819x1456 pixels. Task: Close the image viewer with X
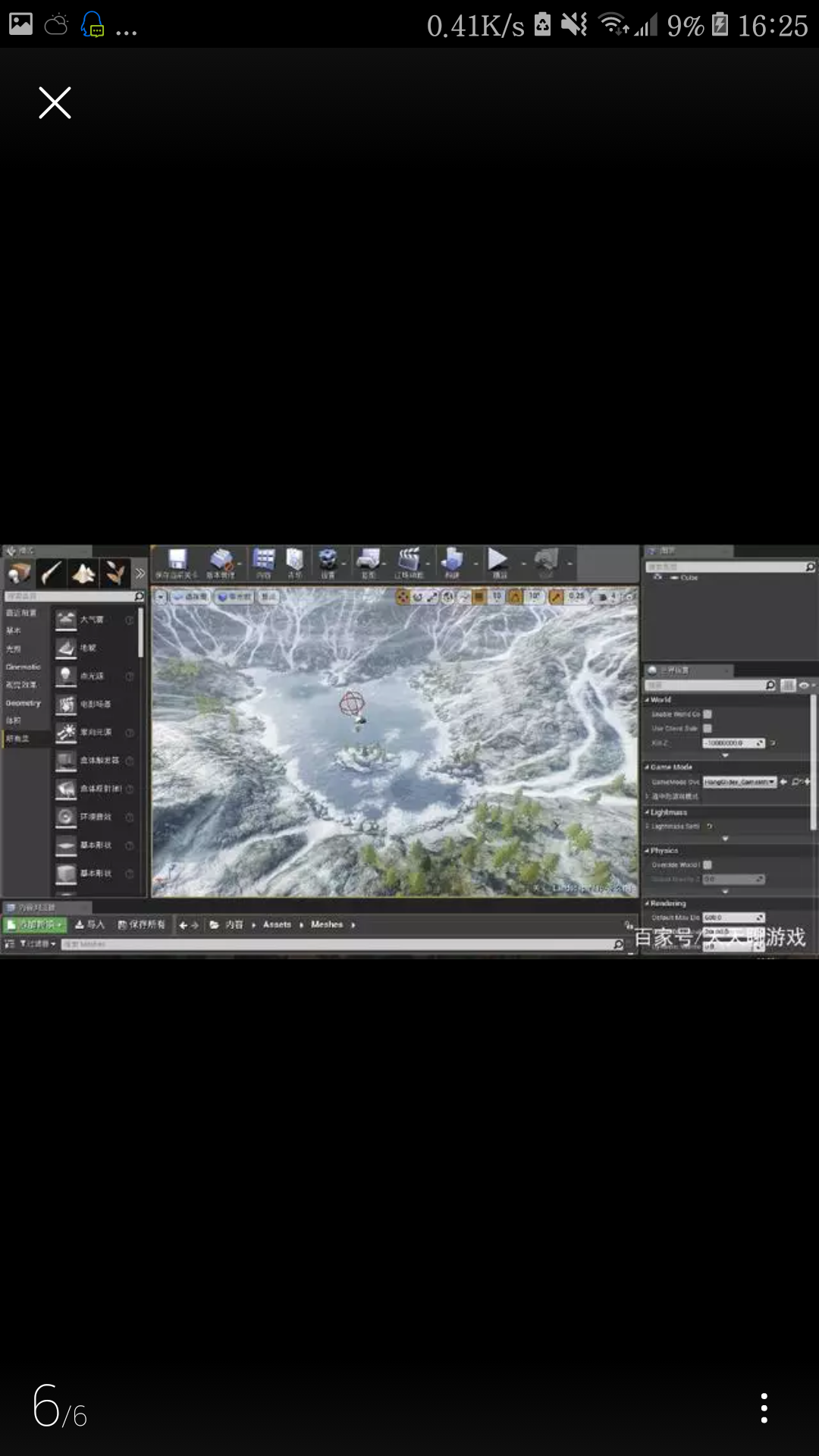[x=55, y=102]
